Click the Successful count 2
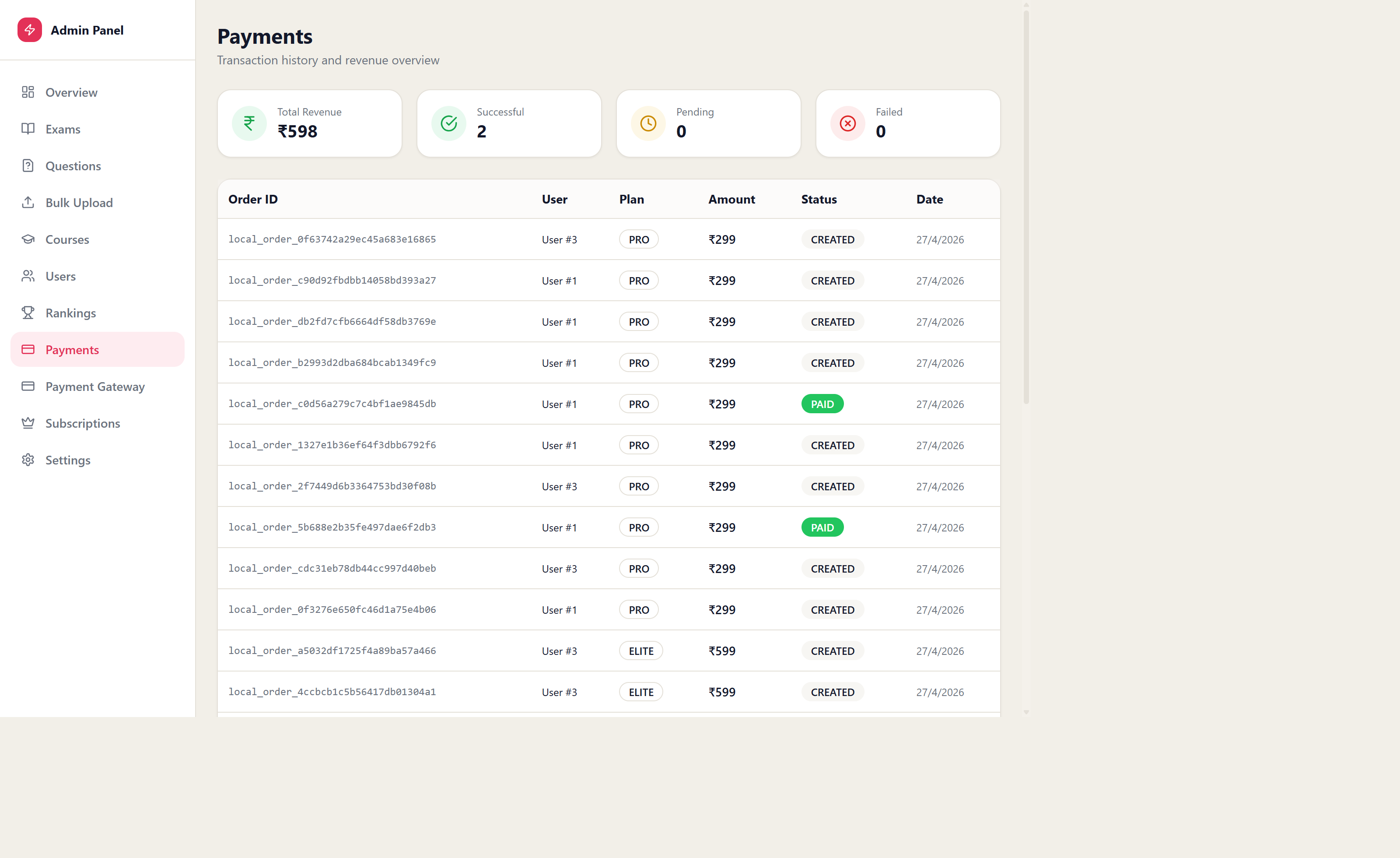 tap(481, 131)
